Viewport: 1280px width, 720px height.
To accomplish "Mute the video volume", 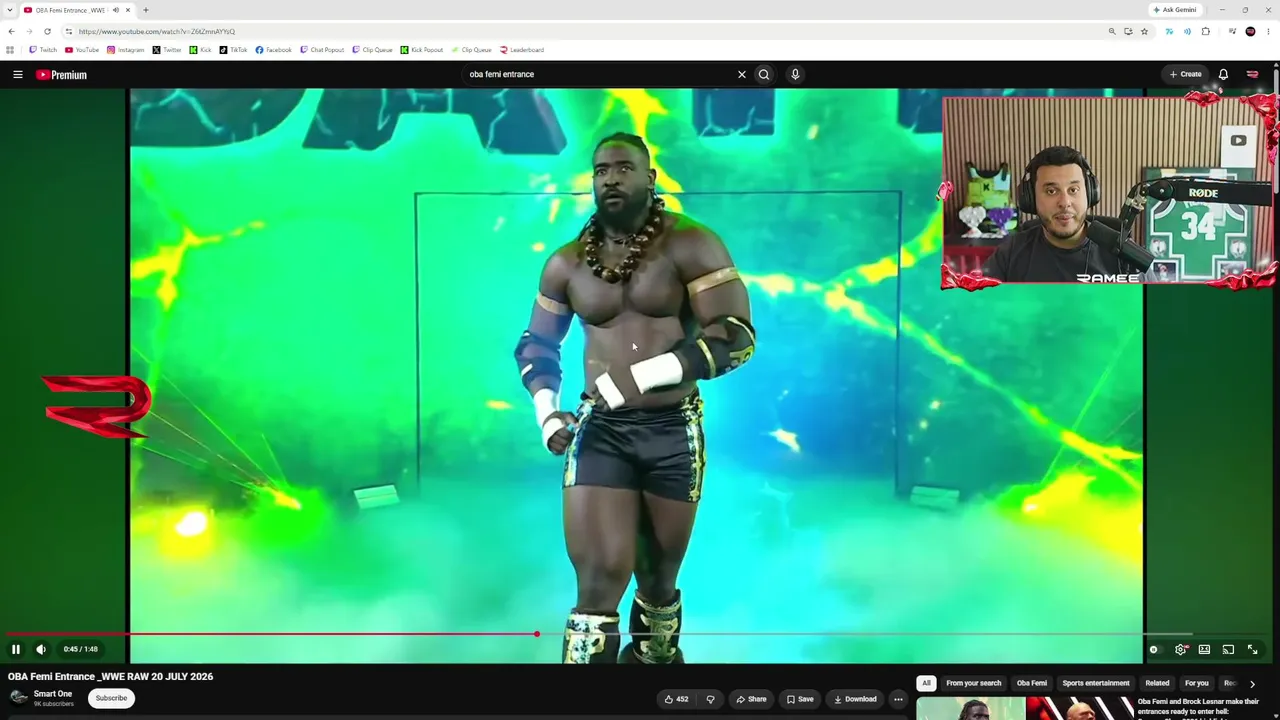I will pos(41,649).
